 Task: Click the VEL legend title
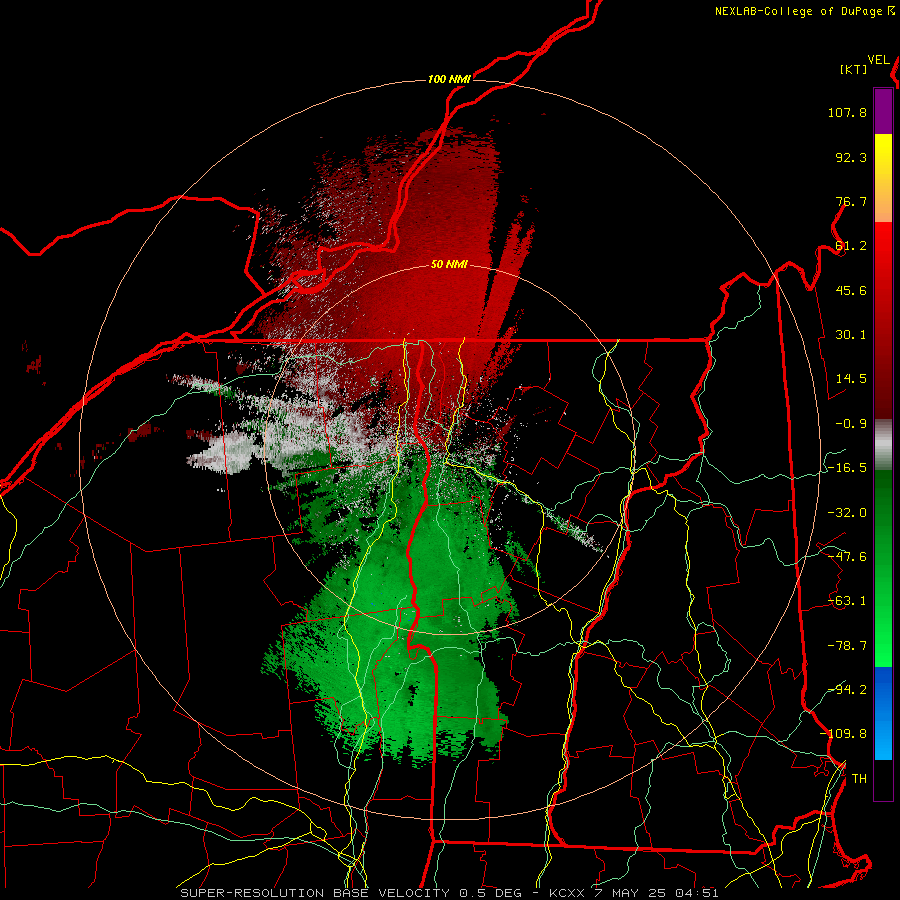(x=878, y=60)
